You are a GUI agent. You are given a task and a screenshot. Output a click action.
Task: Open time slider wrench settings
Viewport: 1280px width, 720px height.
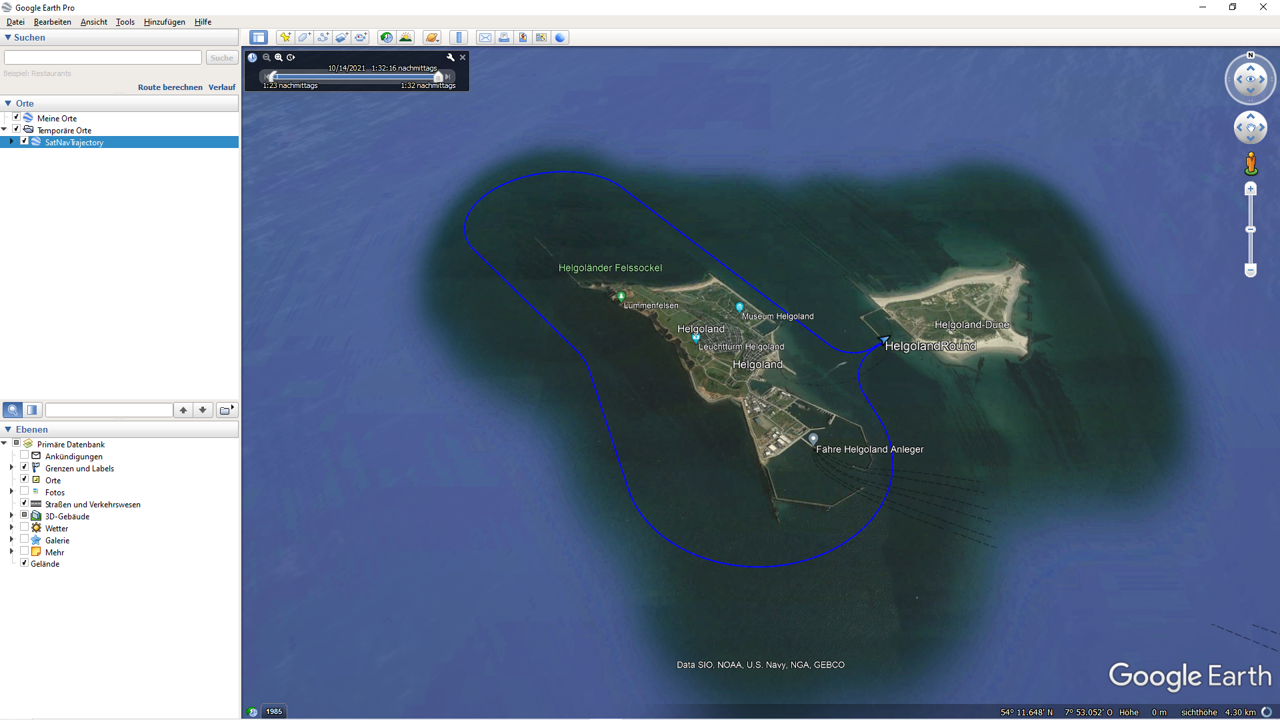450,58
